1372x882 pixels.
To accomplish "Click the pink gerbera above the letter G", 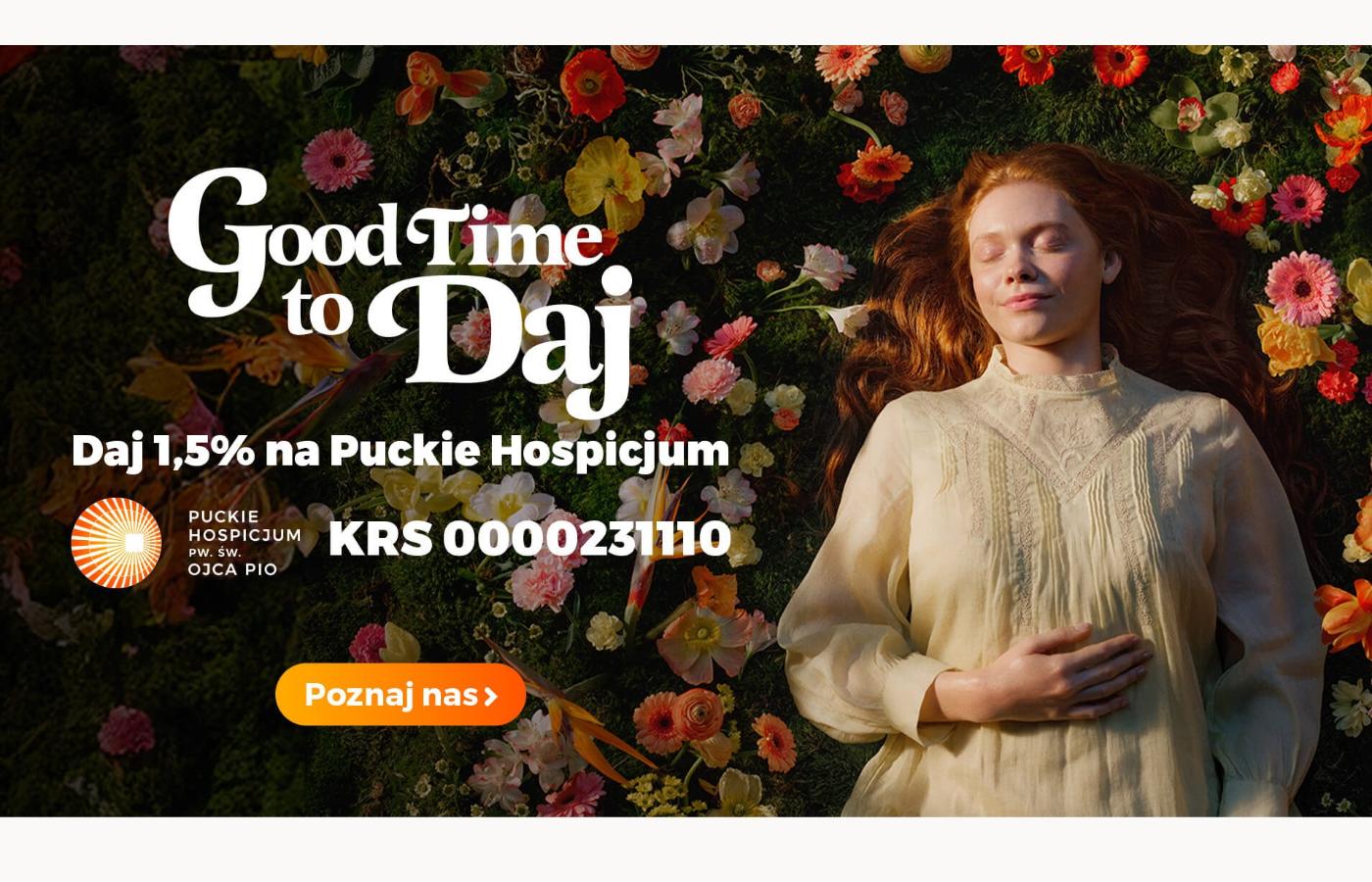I will [338, 159].
